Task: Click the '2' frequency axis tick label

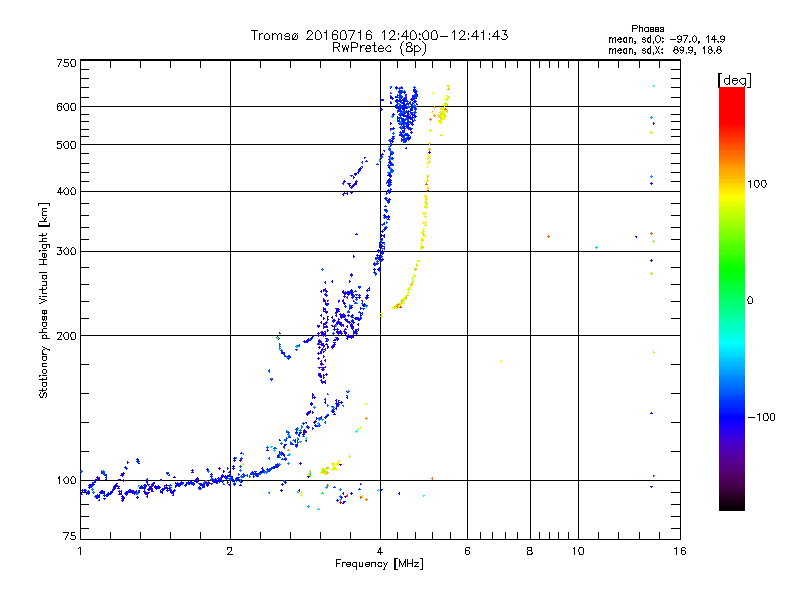Action: [230, 551]
